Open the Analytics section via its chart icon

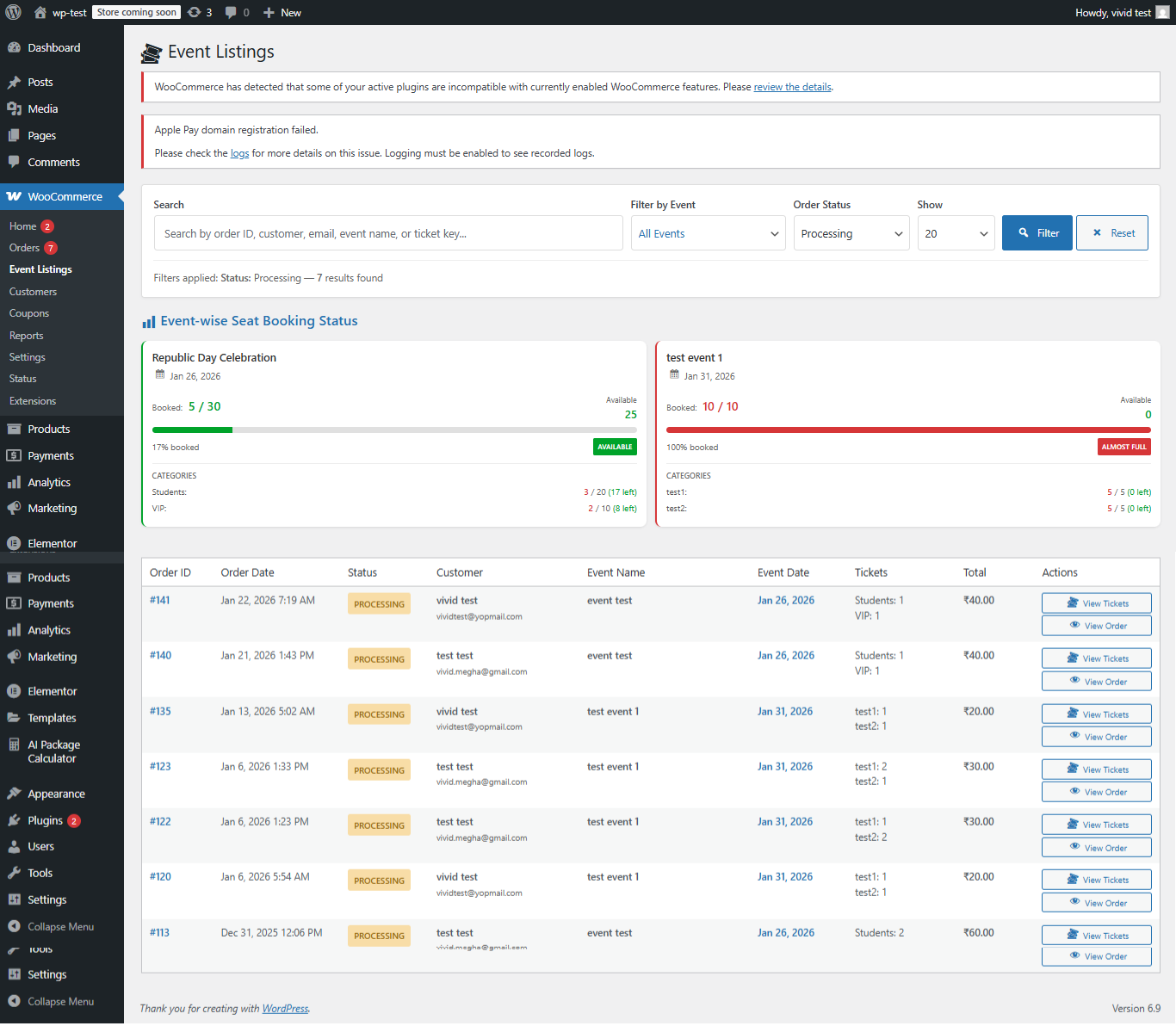point(15,482)
